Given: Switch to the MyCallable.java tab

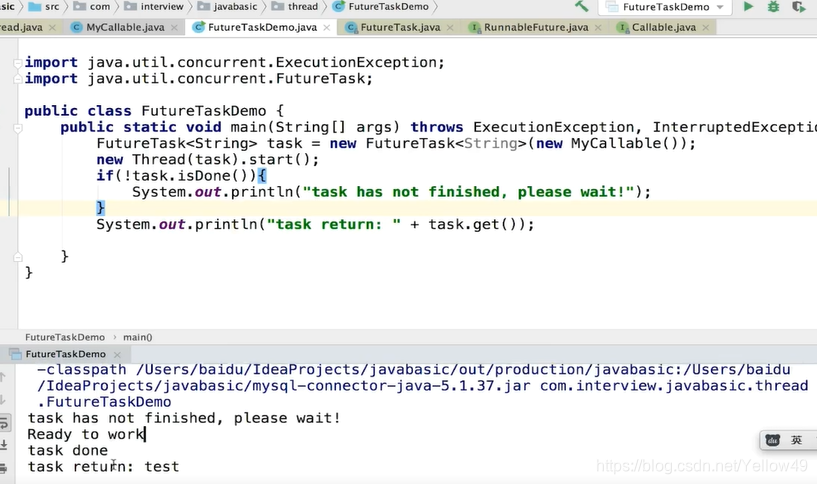Looking at the screenshot, I should [125, 27].
